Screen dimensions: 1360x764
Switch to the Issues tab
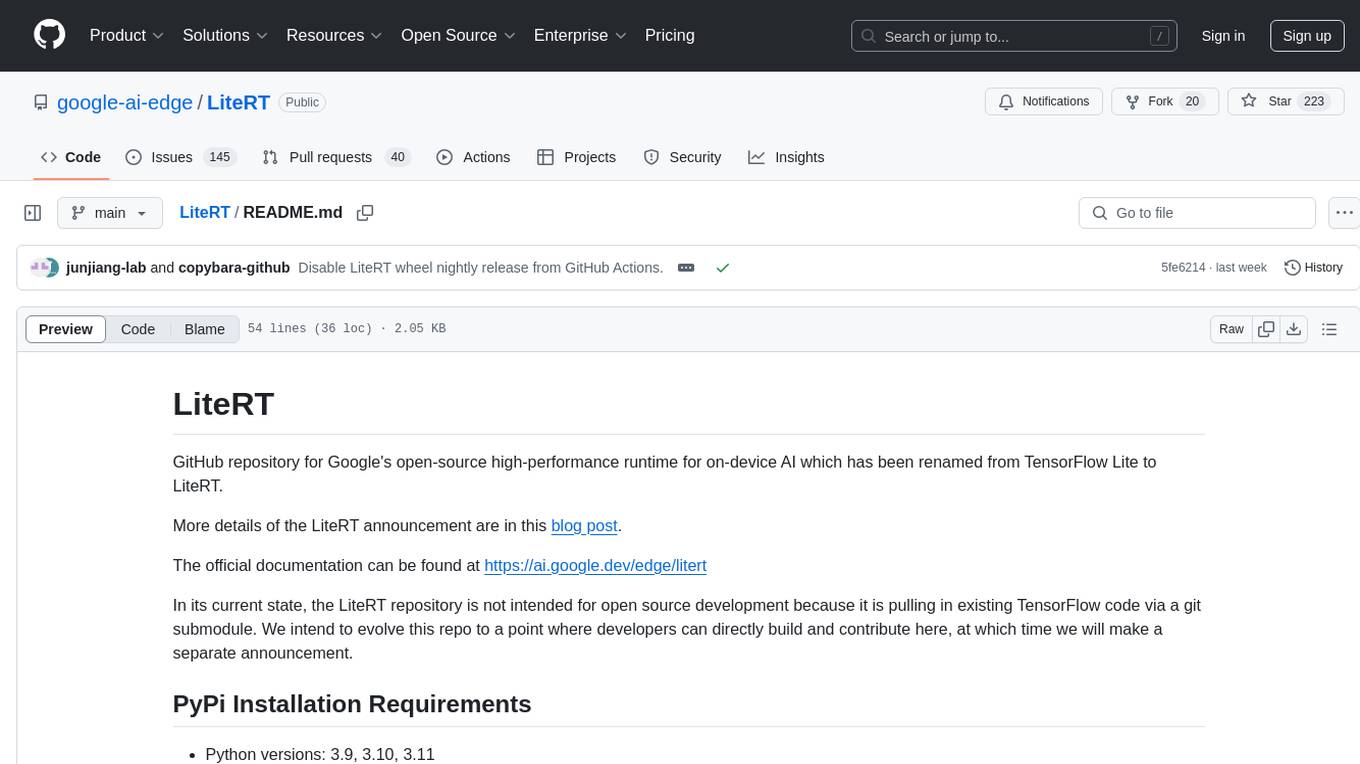(180, 157)
